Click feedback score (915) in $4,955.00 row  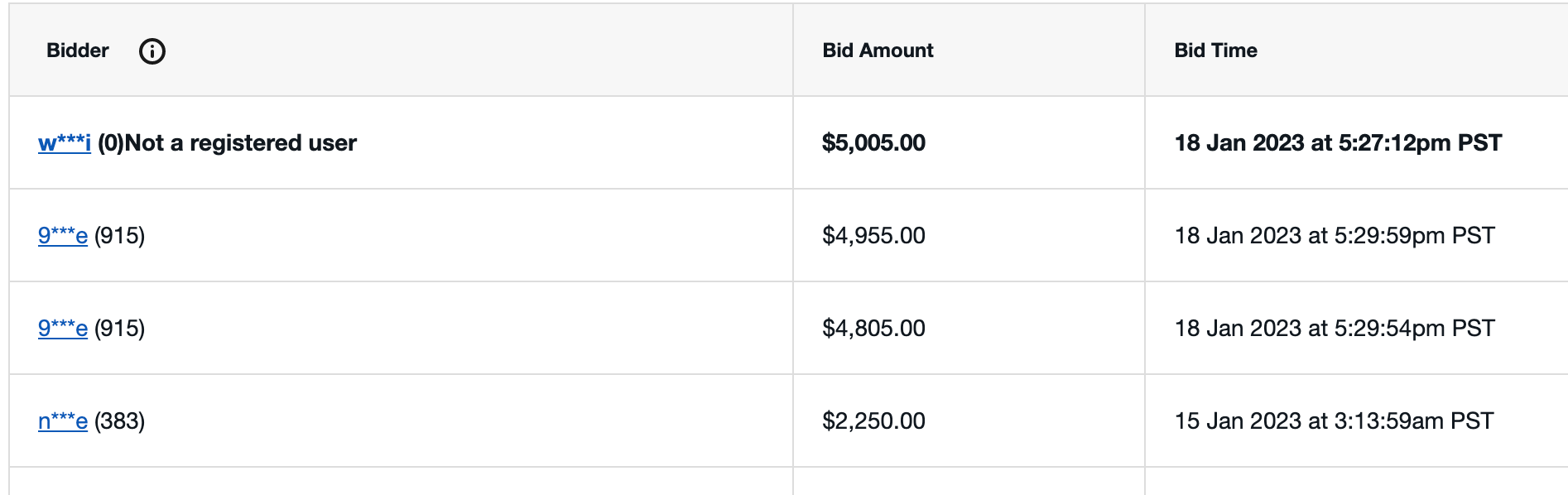point(120,236)
